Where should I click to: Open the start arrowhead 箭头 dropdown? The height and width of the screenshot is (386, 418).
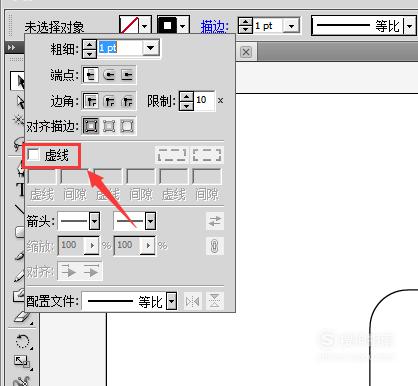tap(95, 221)
